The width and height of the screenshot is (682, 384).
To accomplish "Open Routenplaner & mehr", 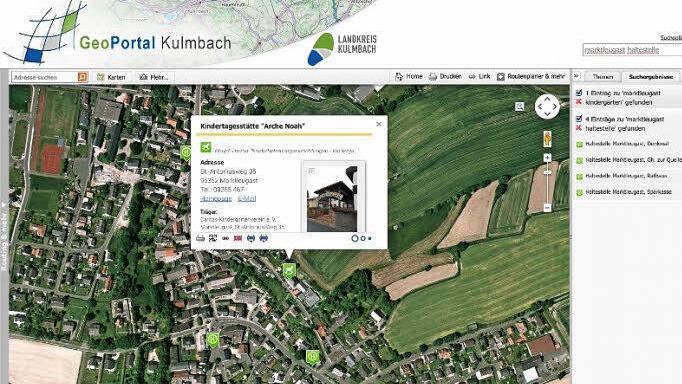I will (x=531, y=77).
